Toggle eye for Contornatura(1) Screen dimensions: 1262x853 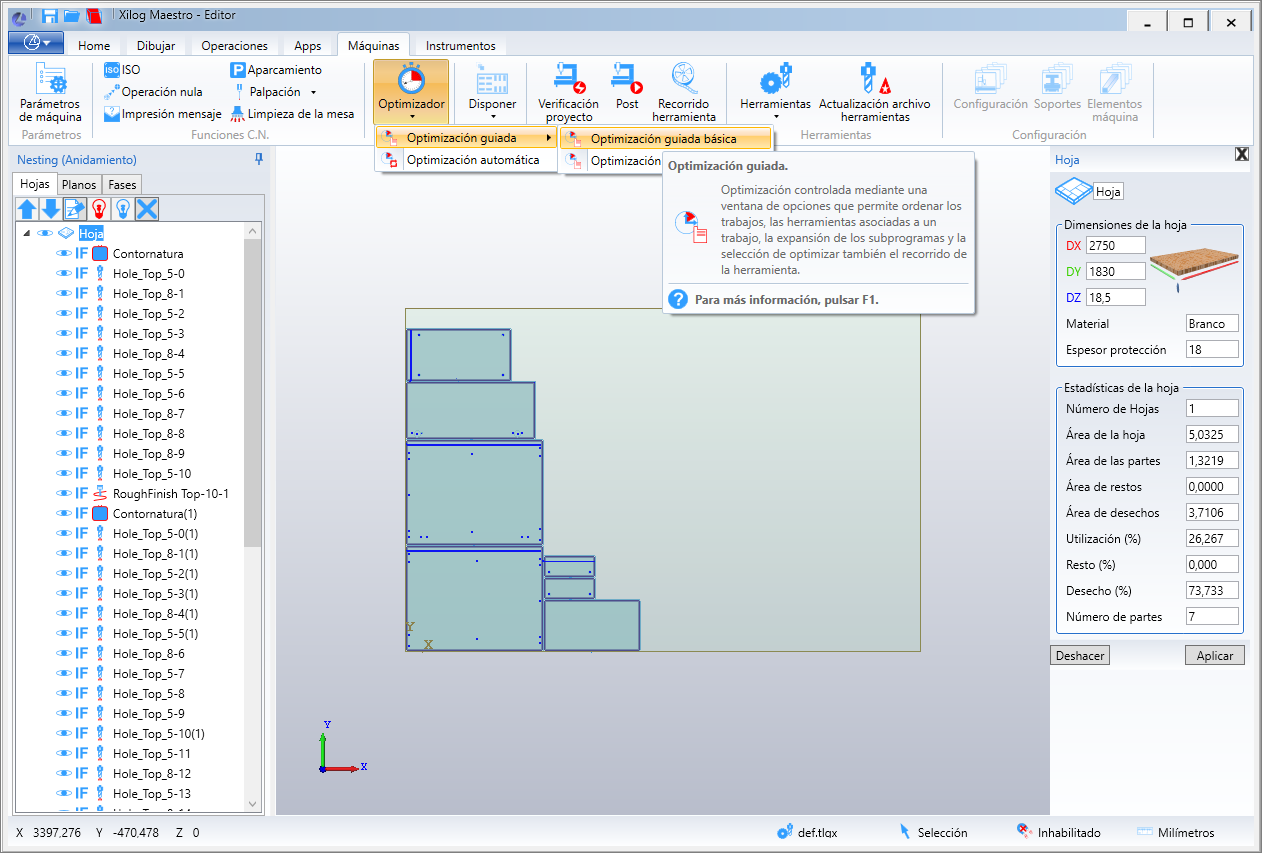click(x=64, y=513)
